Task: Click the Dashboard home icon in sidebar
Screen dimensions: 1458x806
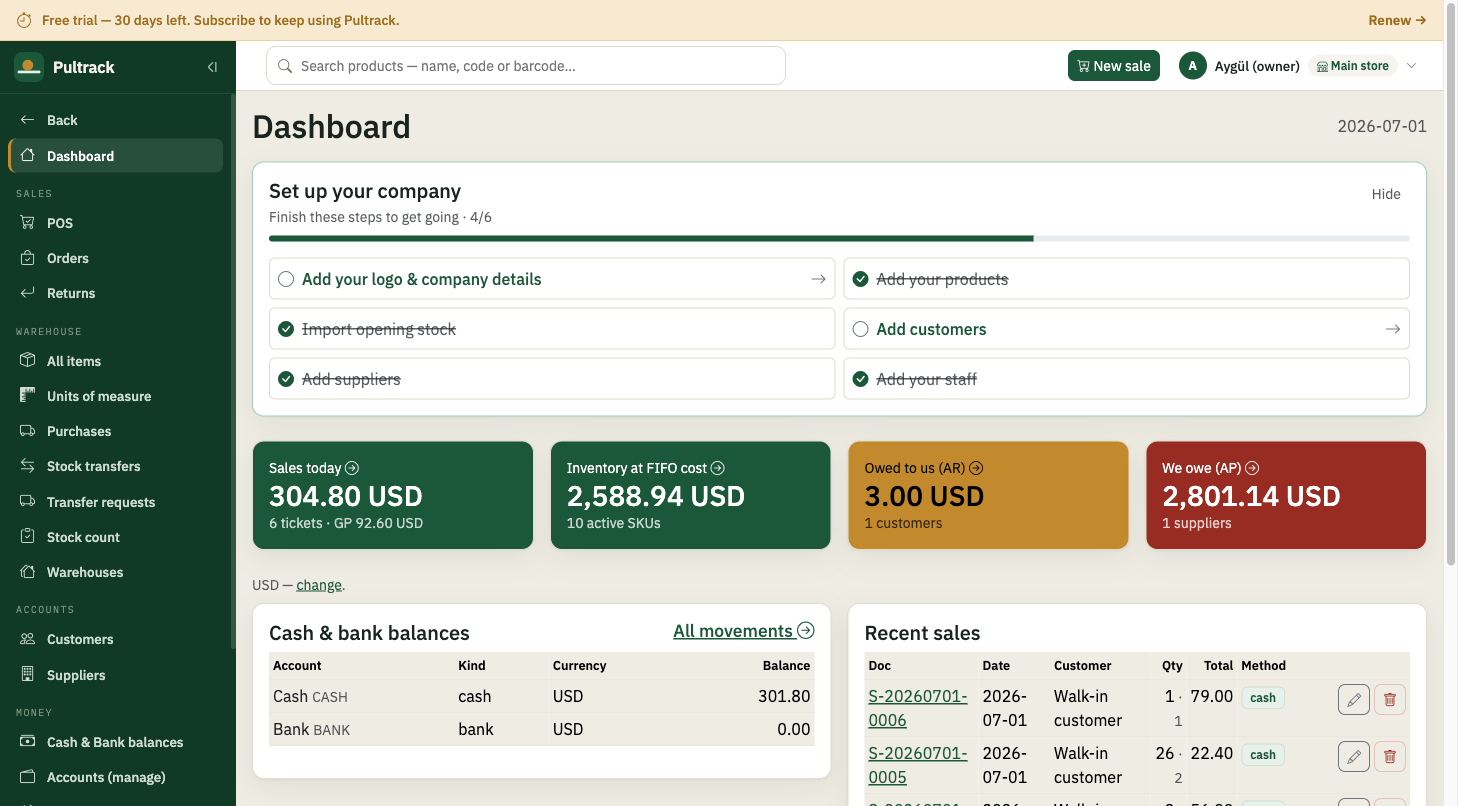Action: coord(28,156)
